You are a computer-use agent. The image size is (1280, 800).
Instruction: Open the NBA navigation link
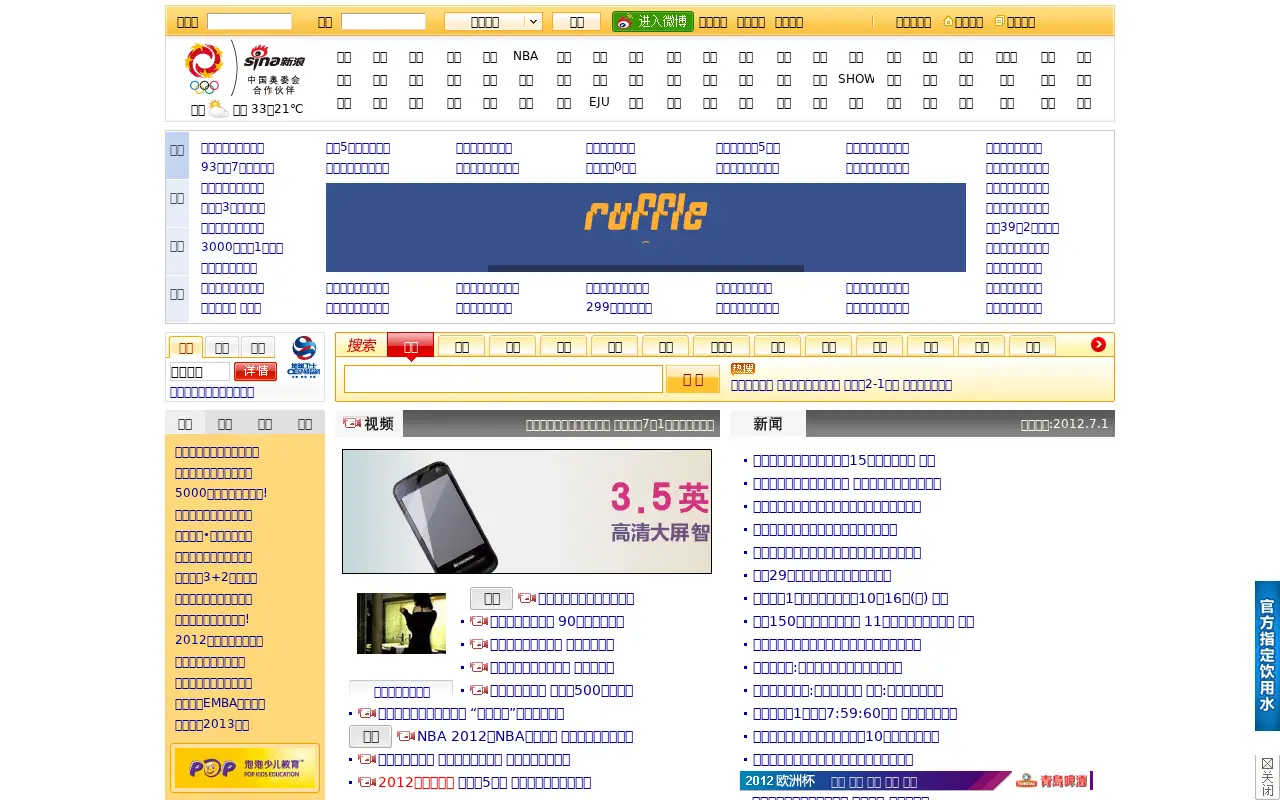525,56
